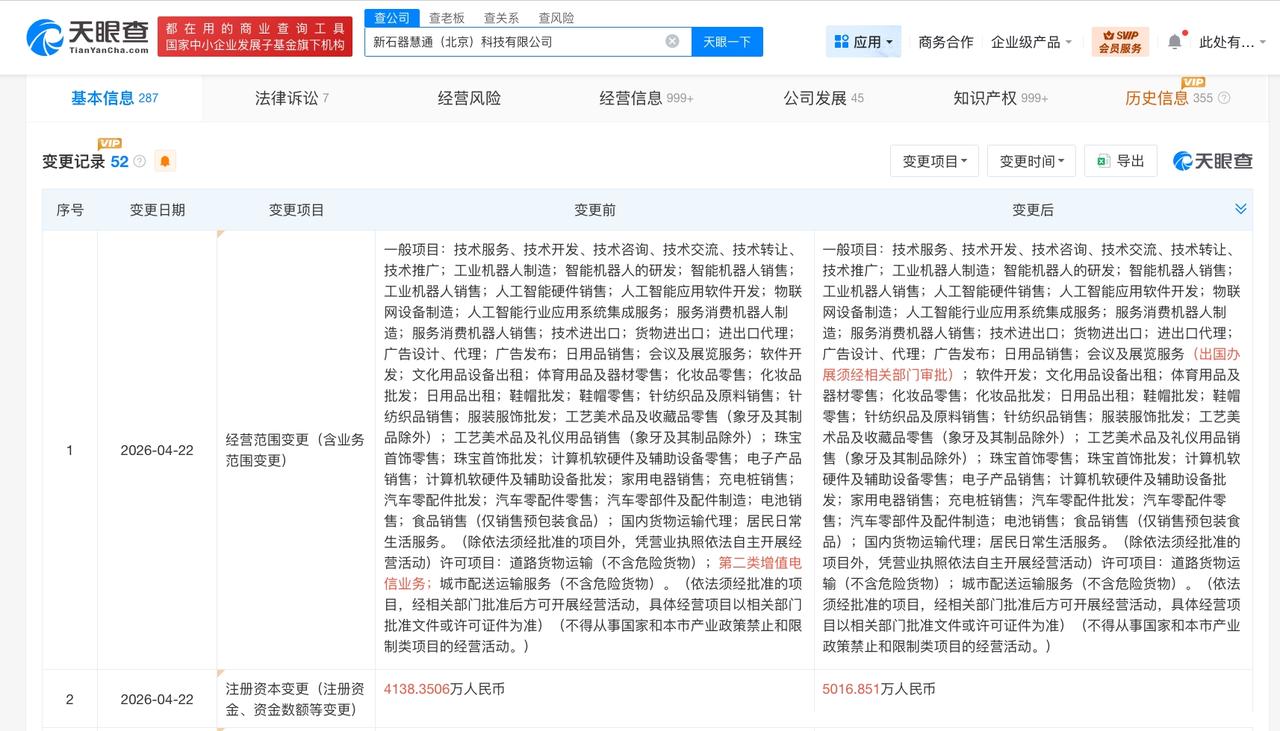Collapse table via blue double-chevron in 变更后 header
The height and width of the screenshot is (731, 1280).
point(1240,210)
